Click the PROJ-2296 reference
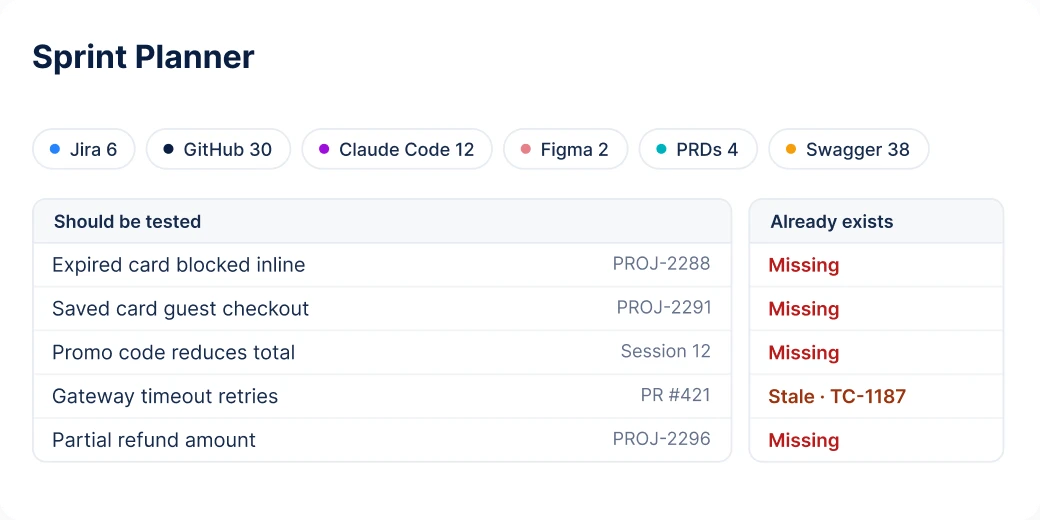Image resolution: width=1040 pixels, height=520 pixels. (x=661, y=439)
